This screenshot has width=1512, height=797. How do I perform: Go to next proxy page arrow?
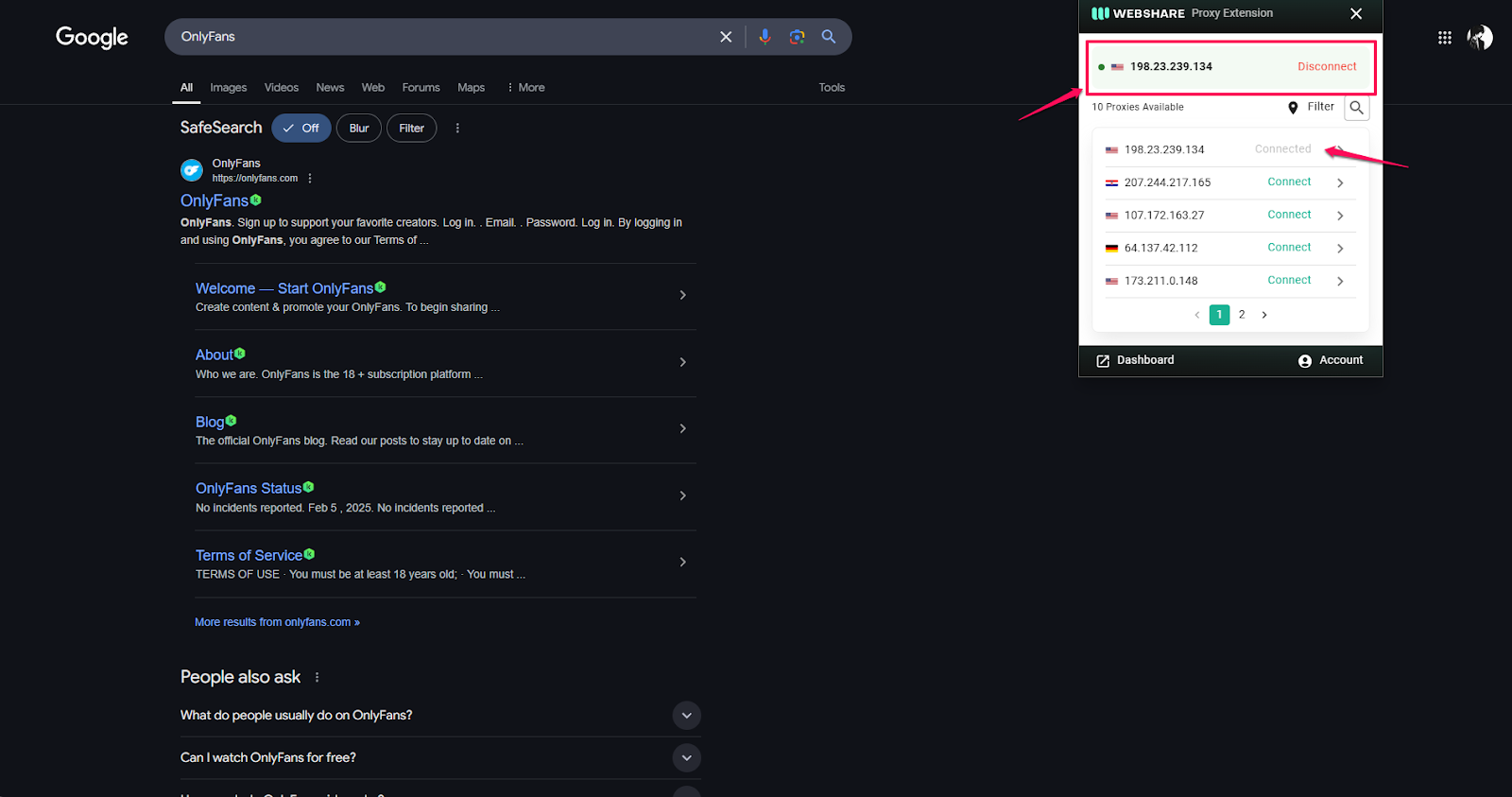point(1264,315)
